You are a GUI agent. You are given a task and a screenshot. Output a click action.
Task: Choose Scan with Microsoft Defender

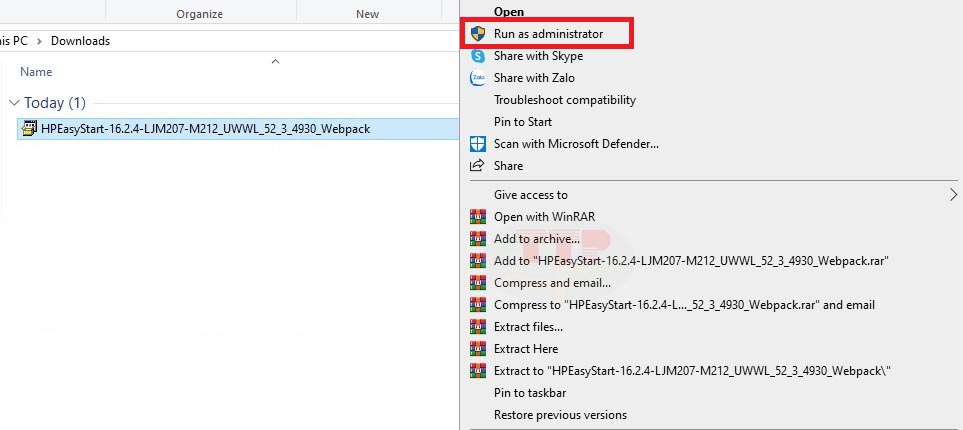coord(576,144)
